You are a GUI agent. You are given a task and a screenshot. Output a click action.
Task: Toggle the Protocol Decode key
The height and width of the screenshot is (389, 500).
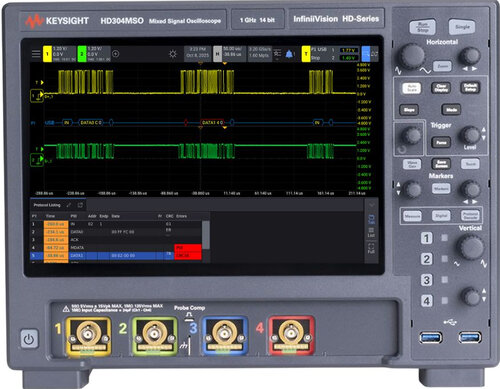[470, 216]
